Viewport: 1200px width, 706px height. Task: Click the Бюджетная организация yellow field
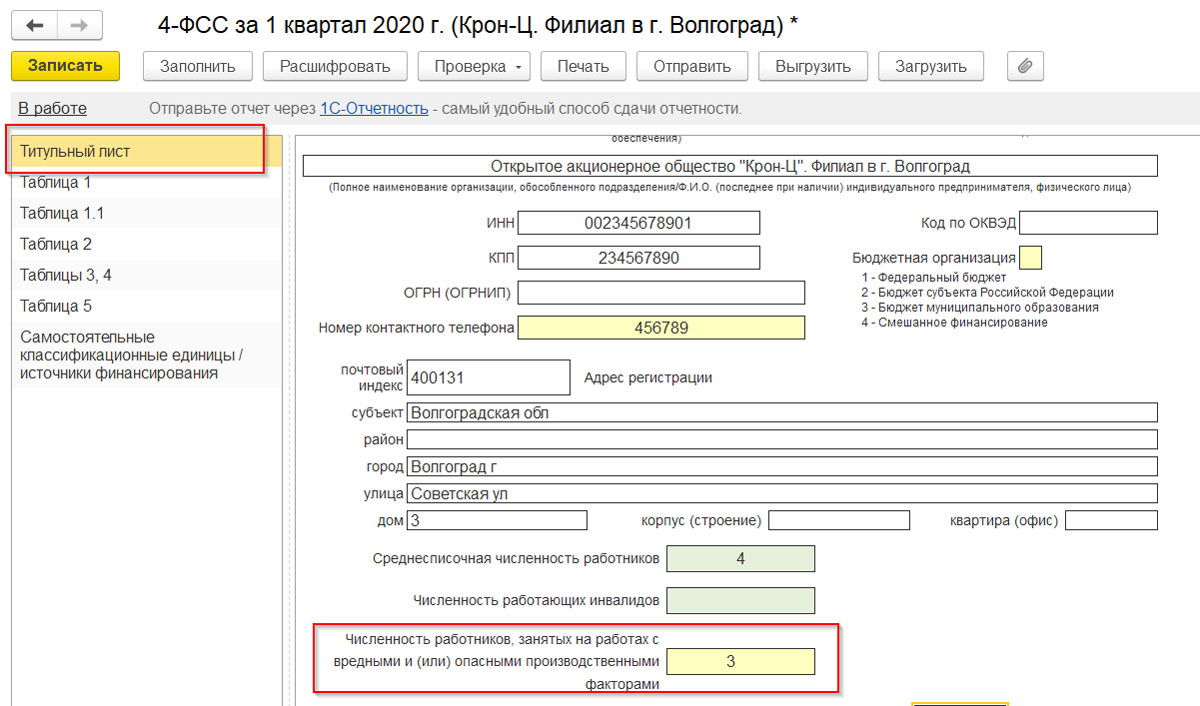pos(1030,258)
